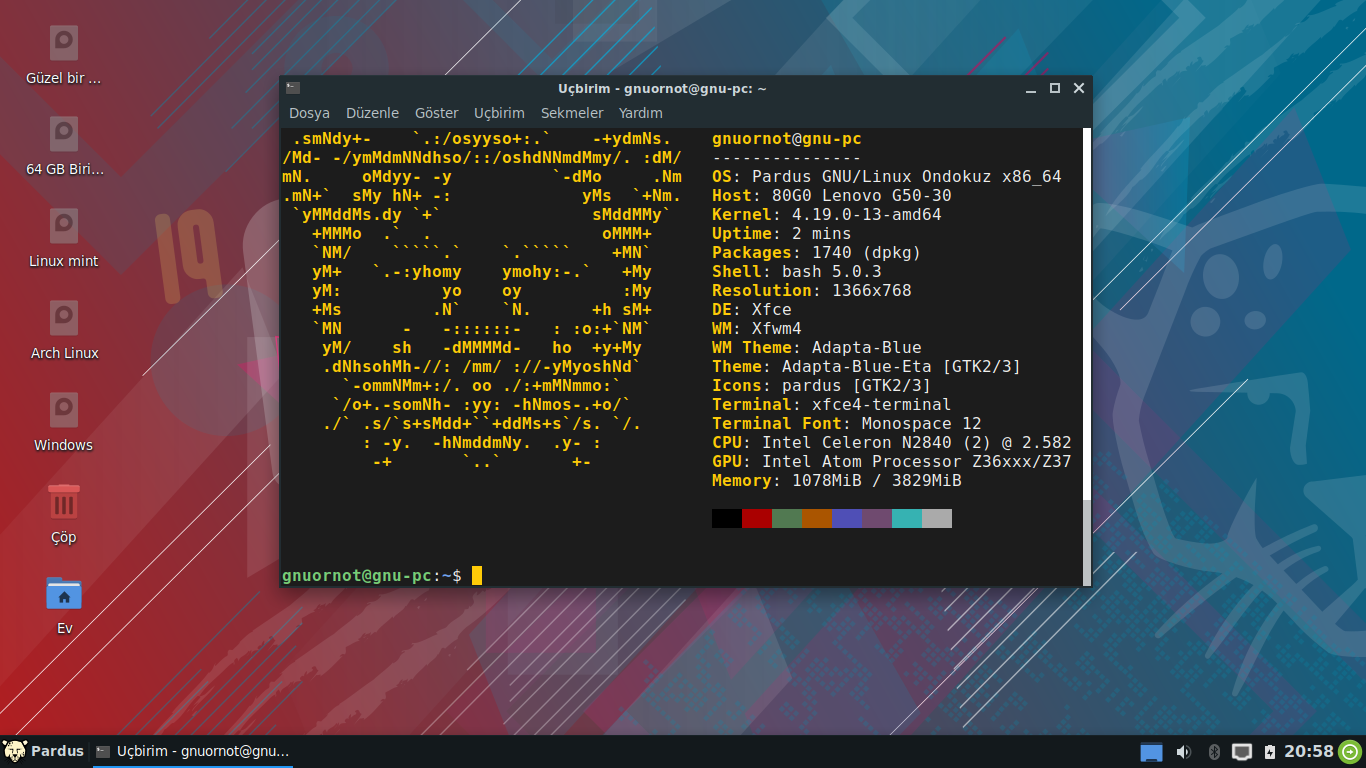Image resolution: width=1366 pixels, height=768 pixels.
Task: Click the 'WM Theme: Adapta-Blue' line
Action: tap(817, 348)
